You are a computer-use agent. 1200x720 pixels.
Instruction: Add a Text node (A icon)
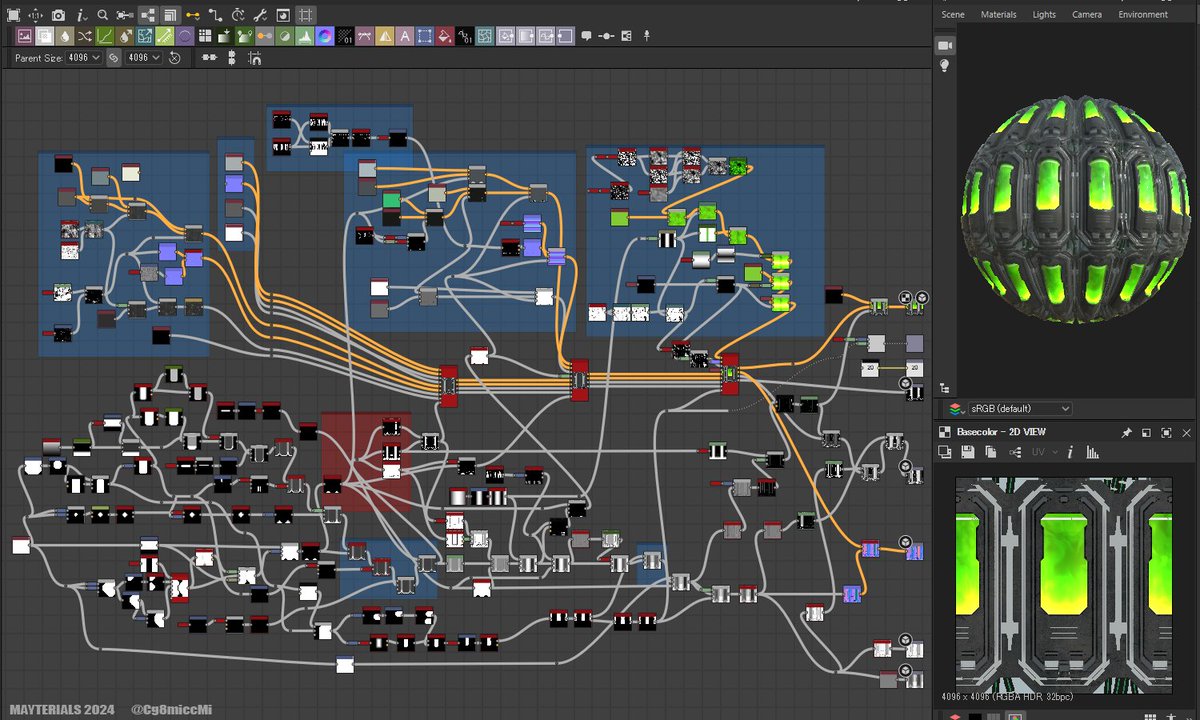[x=405, y=36]
